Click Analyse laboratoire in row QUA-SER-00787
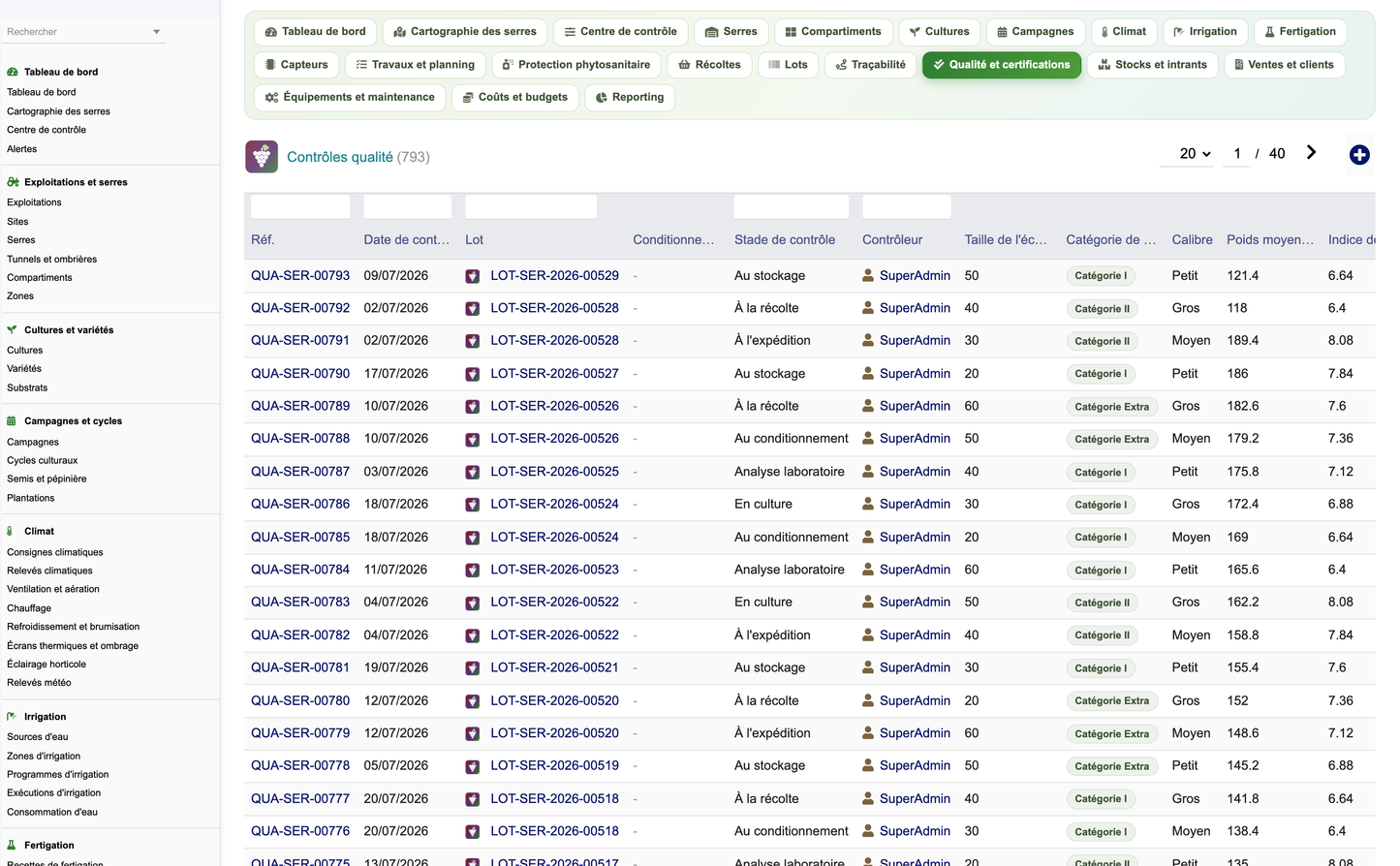Screen dimensions: 1400x866 coord(789,472)
